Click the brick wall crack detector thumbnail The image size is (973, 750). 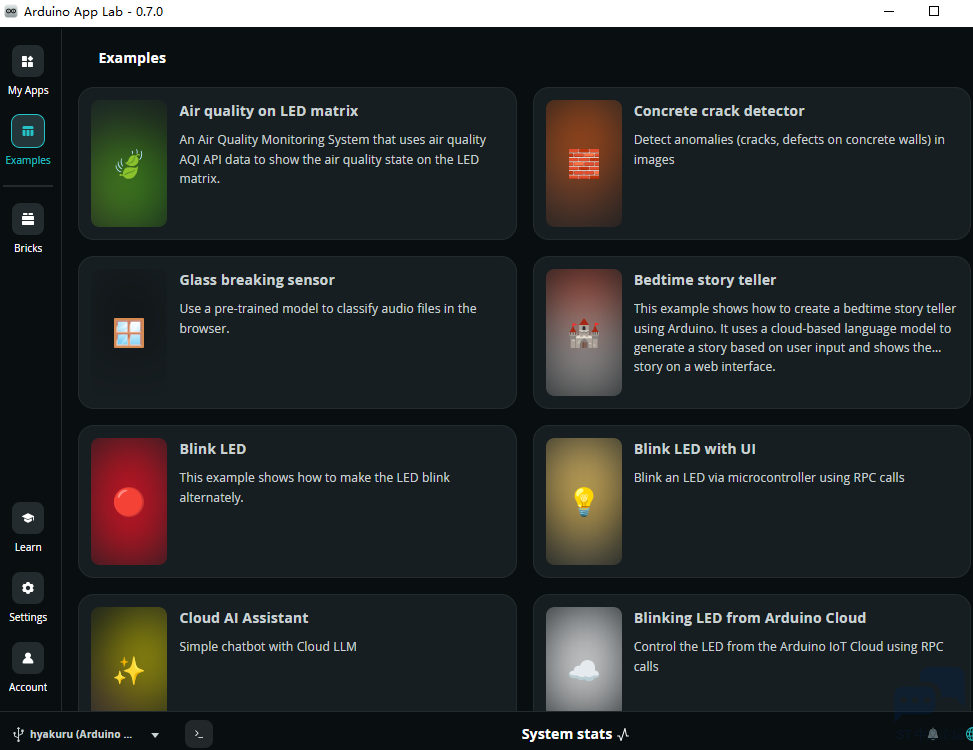click(583, 163)
